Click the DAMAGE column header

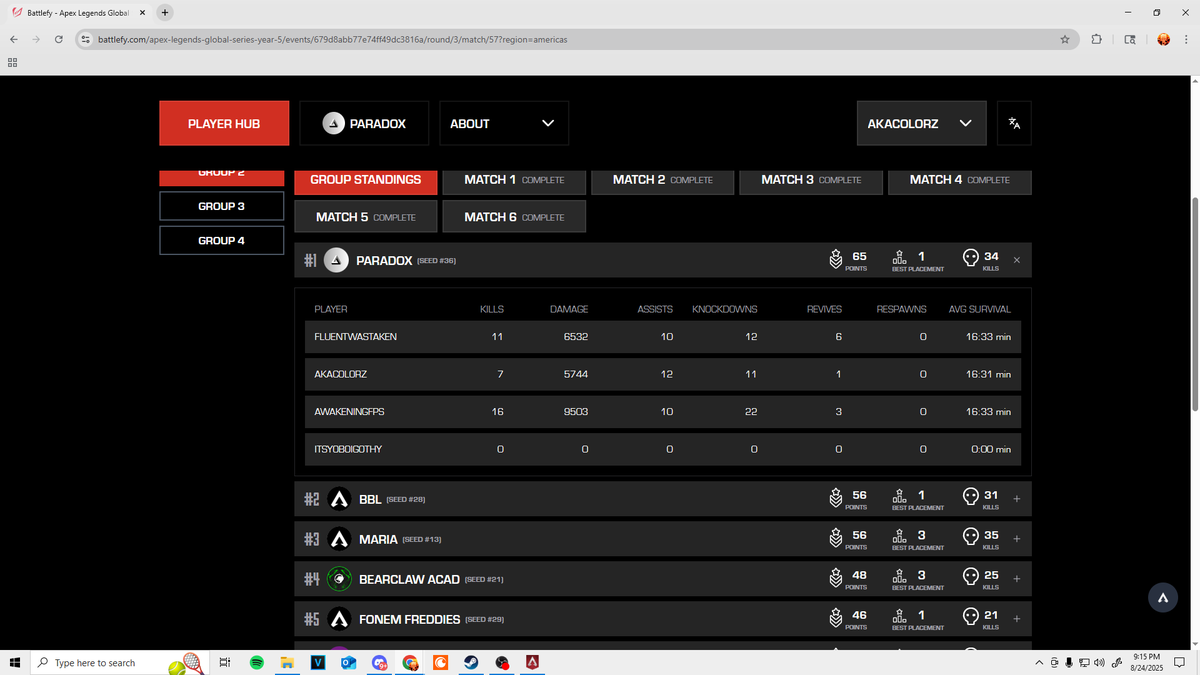pos(569,309)
